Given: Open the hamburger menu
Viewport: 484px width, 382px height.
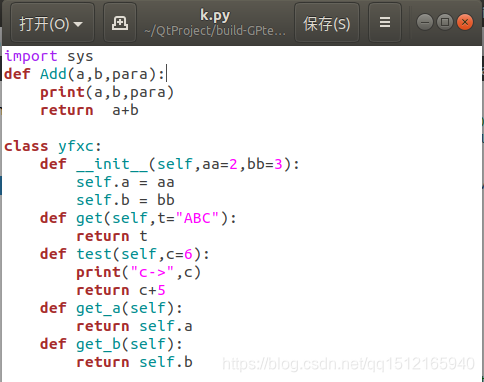Looking at the screenshot, I should click(x=385, y=23).
